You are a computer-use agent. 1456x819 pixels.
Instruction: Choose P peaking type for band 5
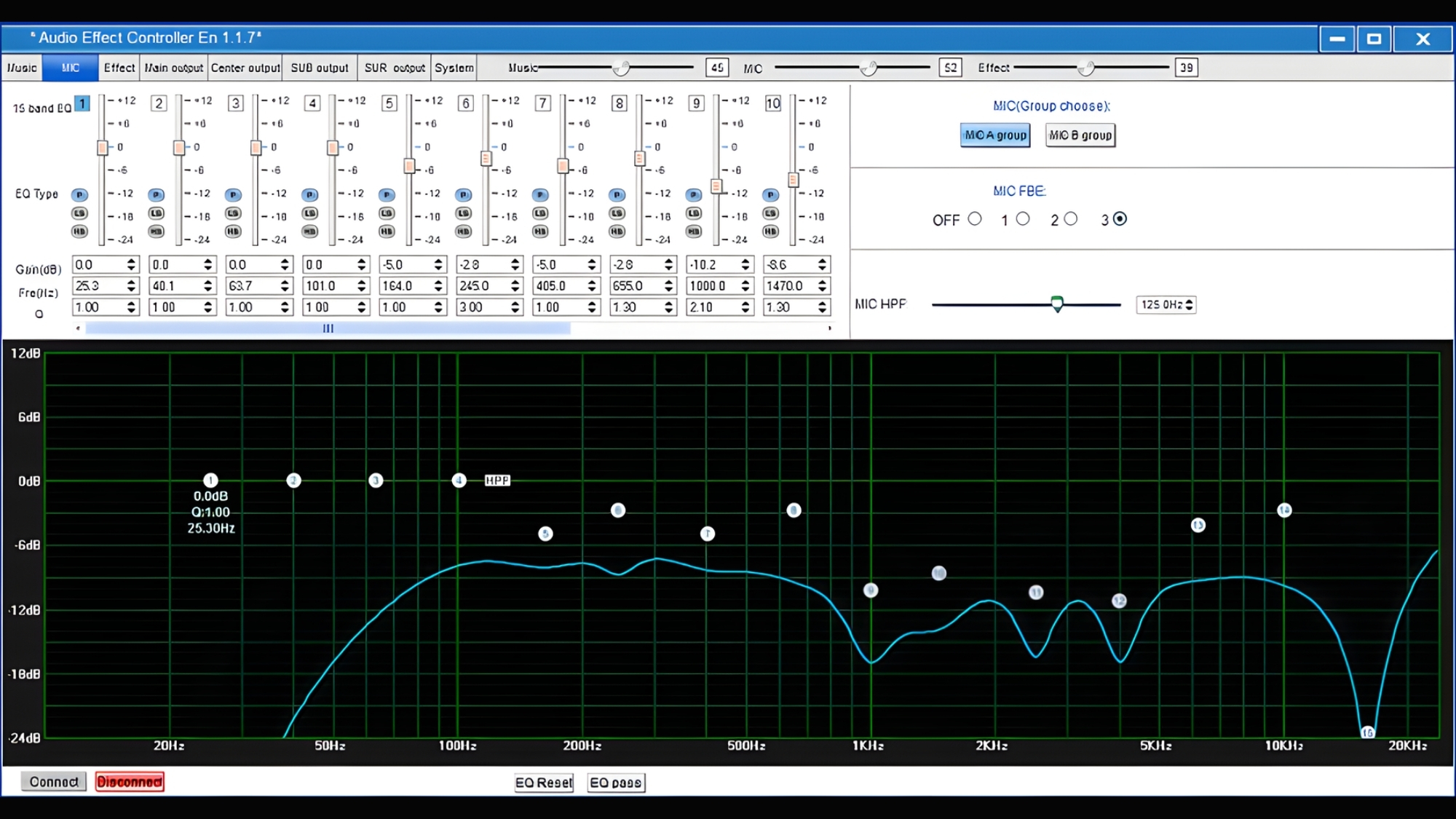387,195
